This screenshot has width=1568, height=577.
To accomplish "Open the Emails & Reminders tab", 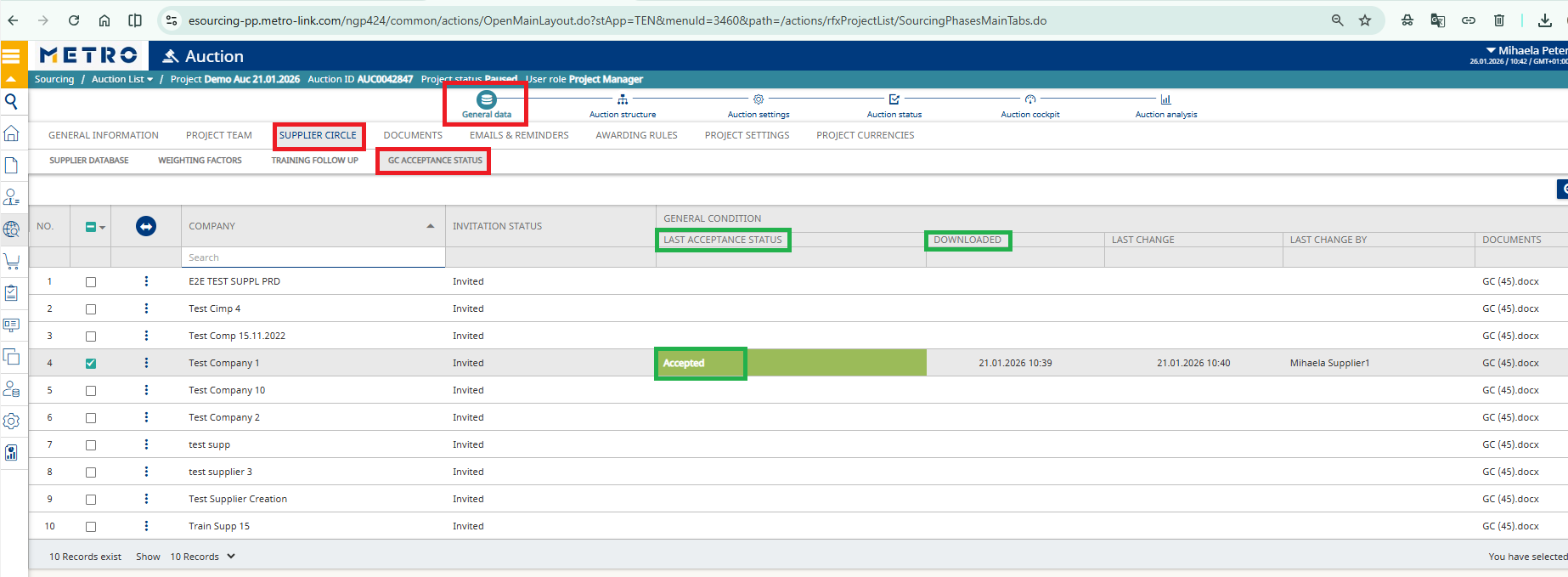I will point(519,135).
